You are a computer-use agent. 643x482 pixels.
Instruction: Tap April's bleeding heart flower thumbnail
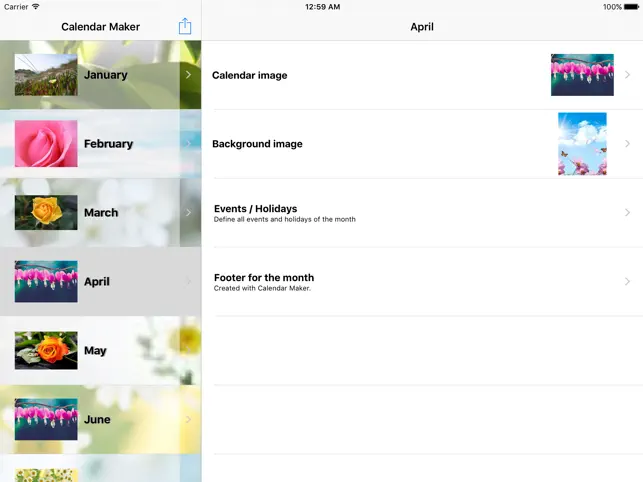coord(46,281)
